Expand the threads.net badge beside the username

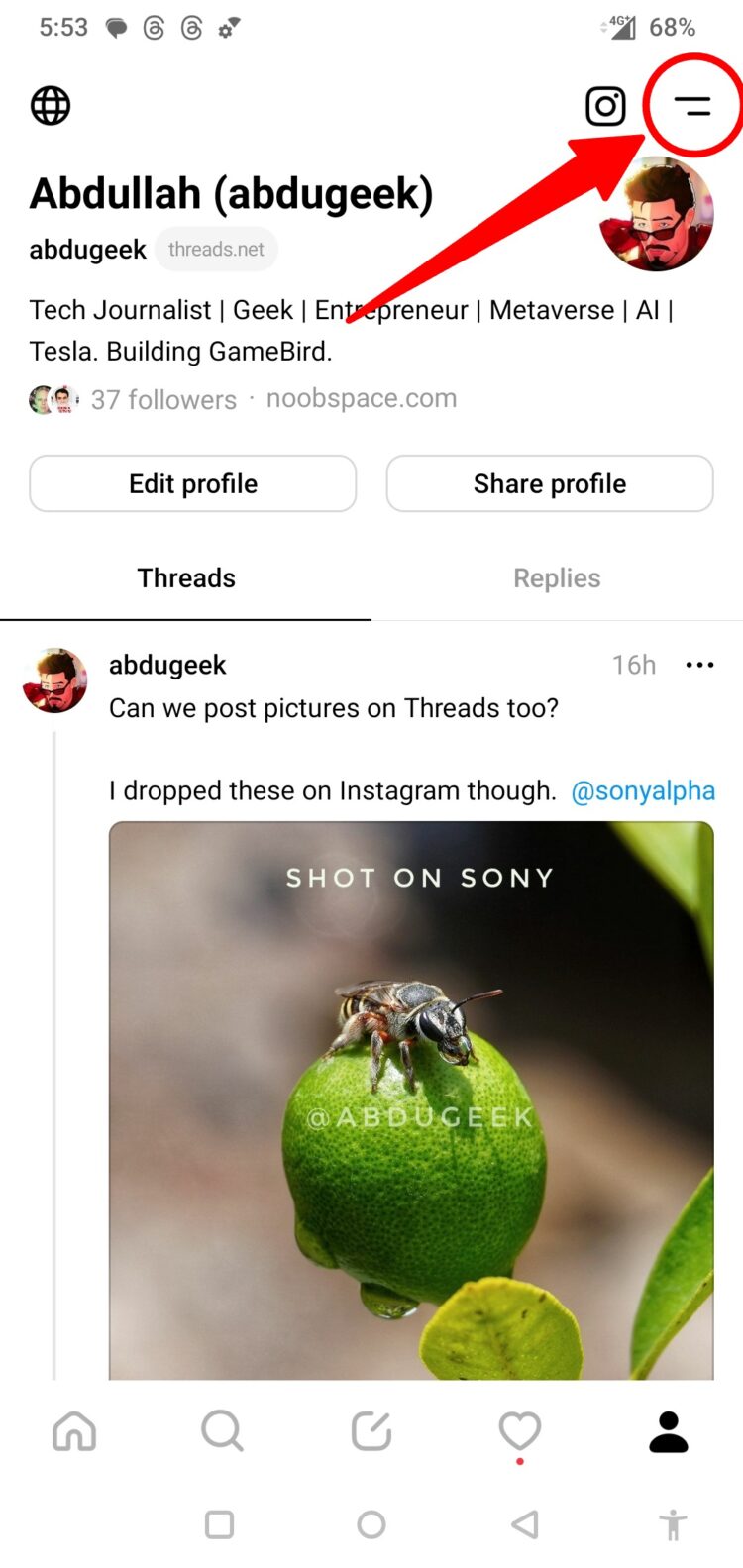click(x=216, y=249)
